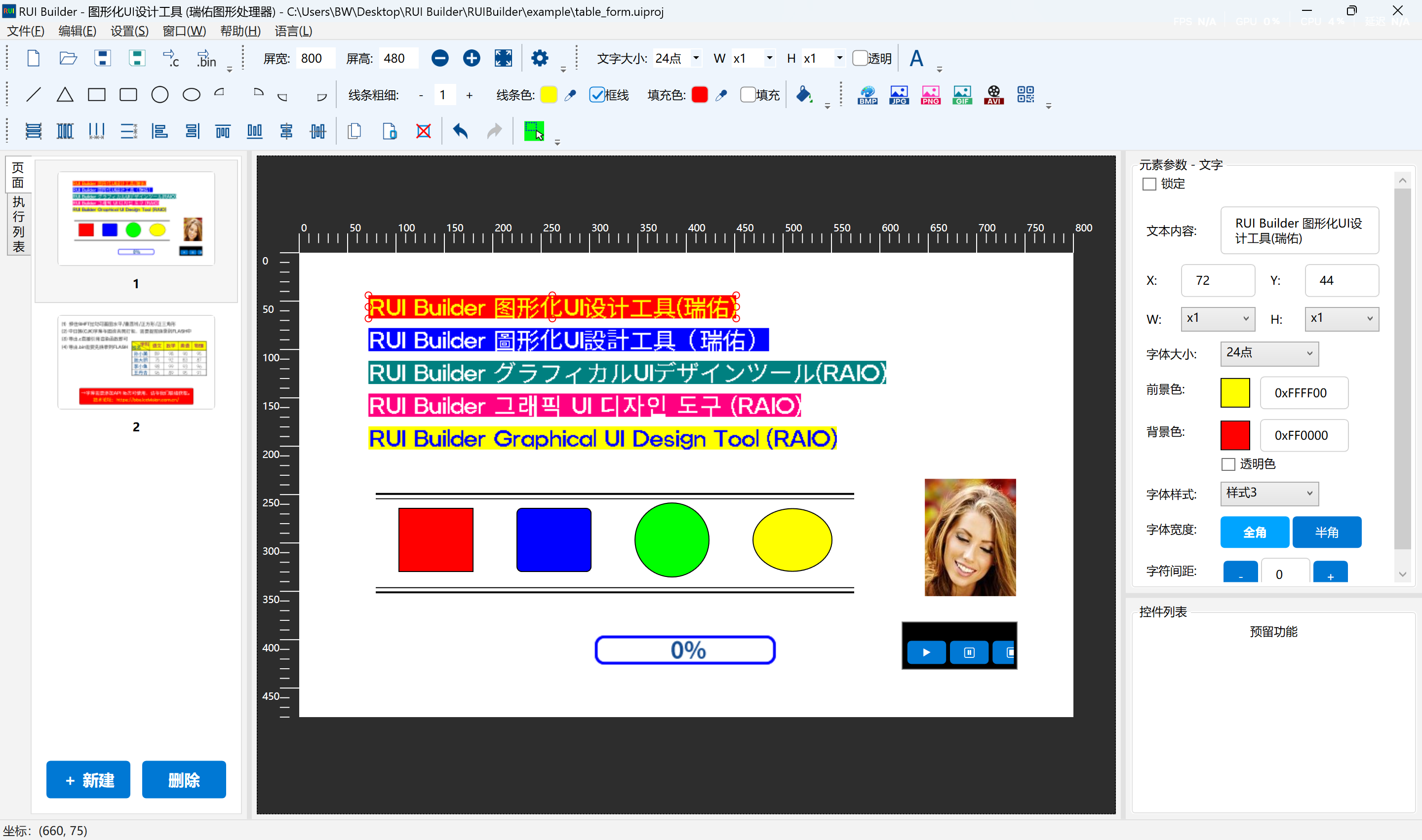Export project as .bin file
This screenshot has width=1422, height=840.
(x=206, y=58)
